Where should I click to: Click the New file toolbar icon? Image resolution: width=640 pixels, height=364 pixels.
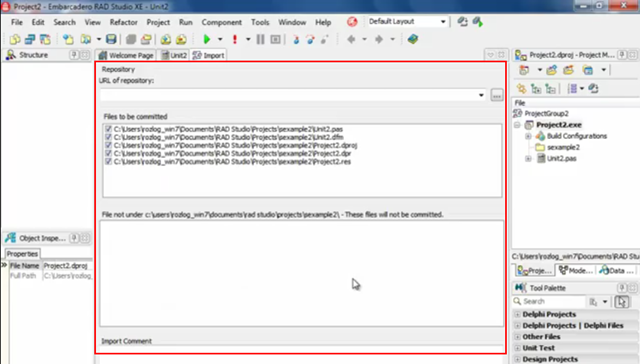(68, 39)
